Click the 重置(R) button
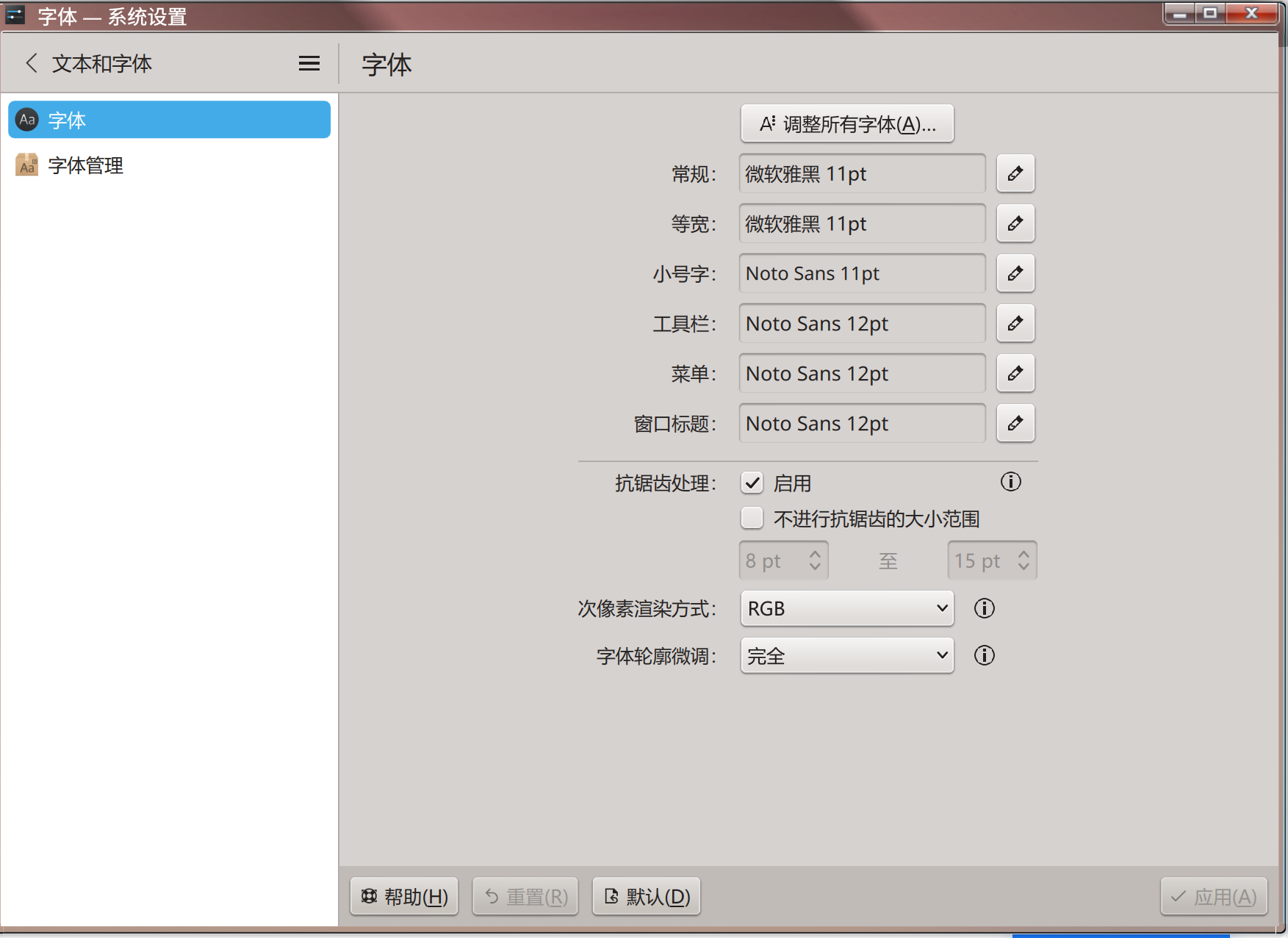The height and width of the screenshot is (938, 1288). click(525, 896)
